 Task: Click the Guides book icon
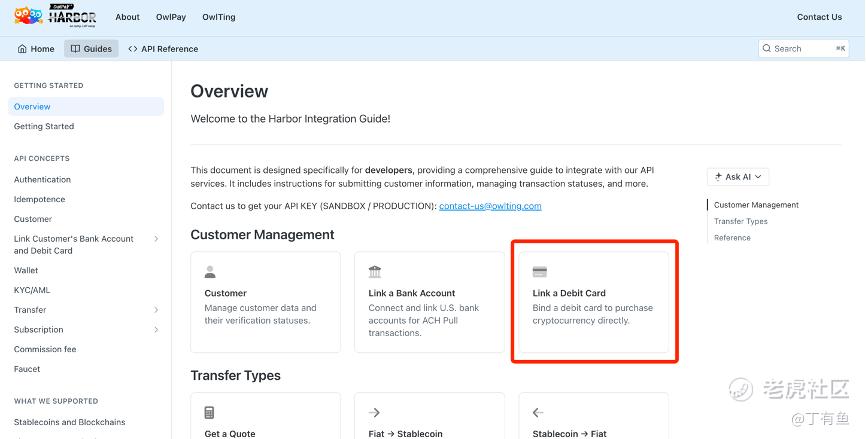tap(76, 49)
